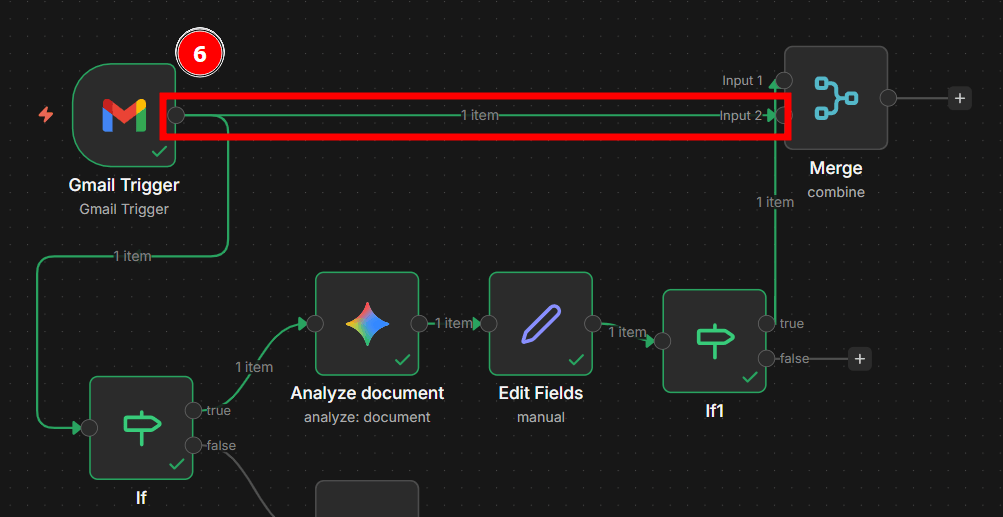Click the If1 true output connector

[766, 323]
